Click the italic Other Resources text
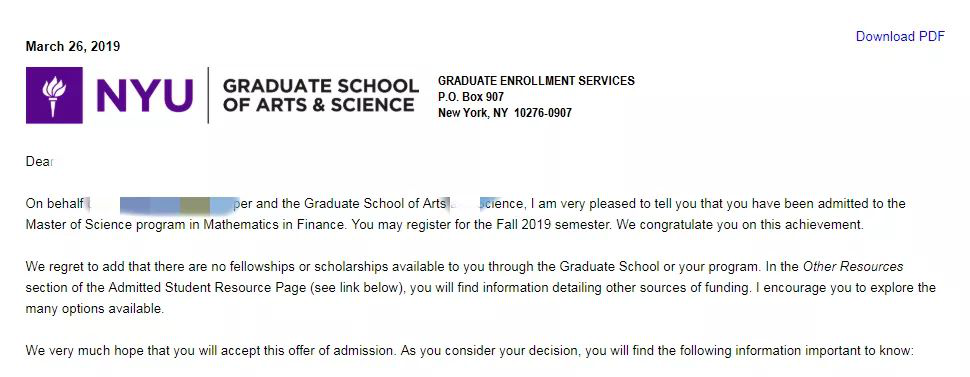970x377 pixels. click(853, 267)
